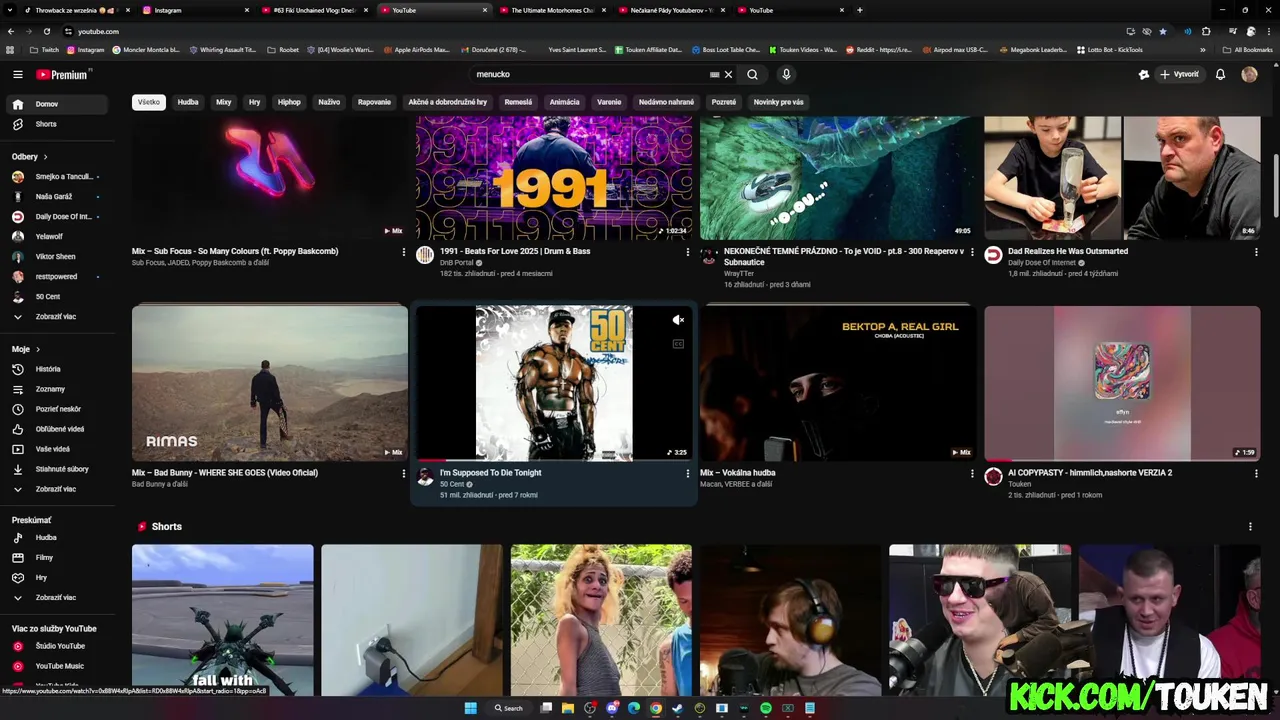This screenshot has width=1280, height=720.
Task: Open Smejko a Tanculienka subscription
Action: [58, 176]
